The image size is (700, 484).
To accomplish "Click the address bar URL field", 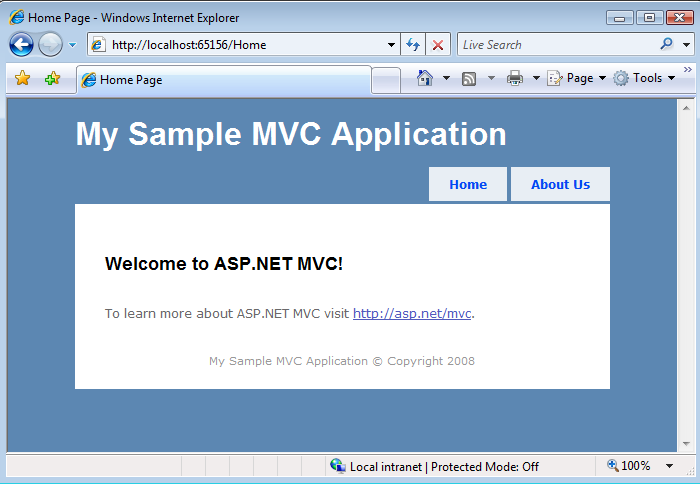I will pos(243,45).
